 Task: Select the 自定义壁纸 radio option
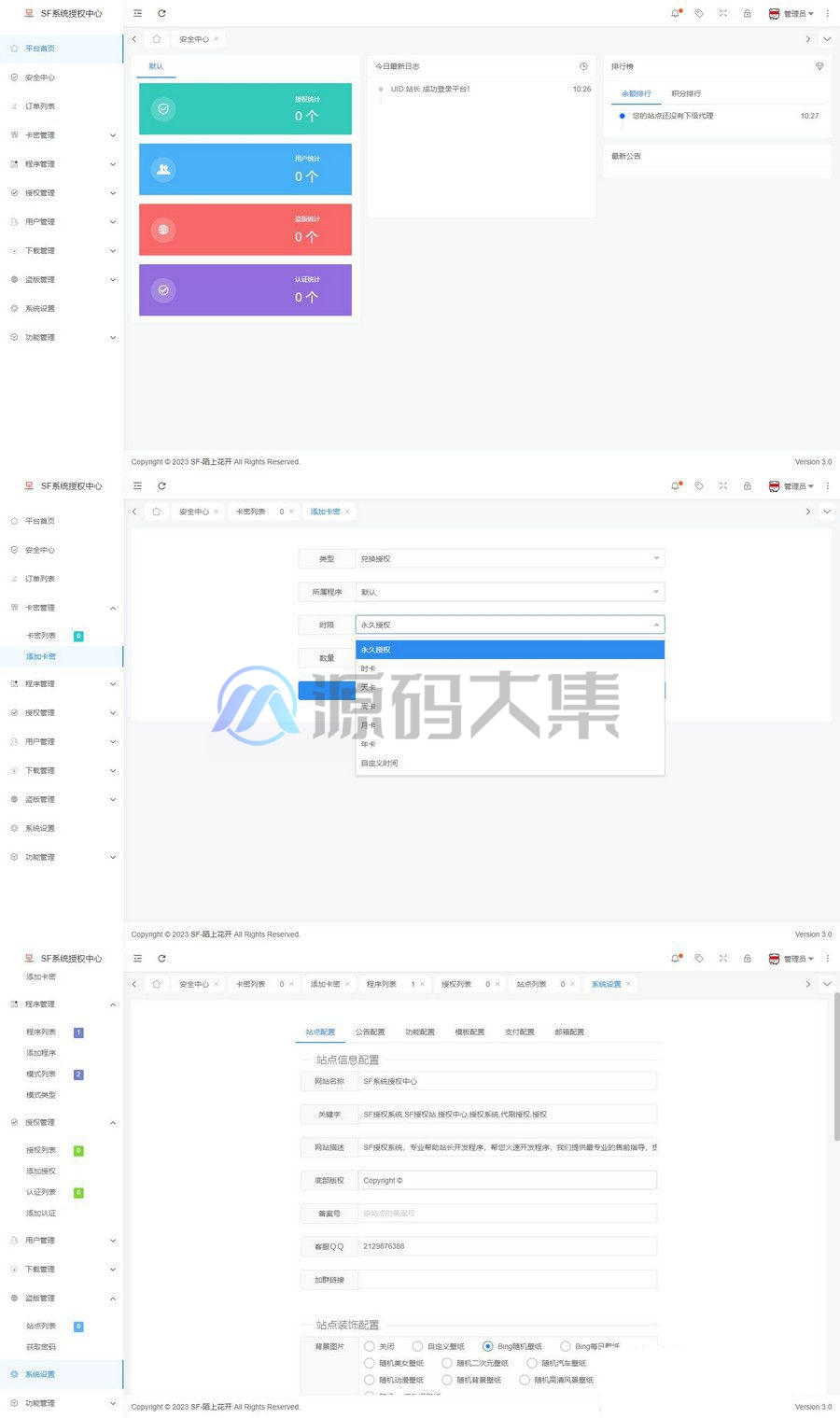click(x=417, y=1346)
